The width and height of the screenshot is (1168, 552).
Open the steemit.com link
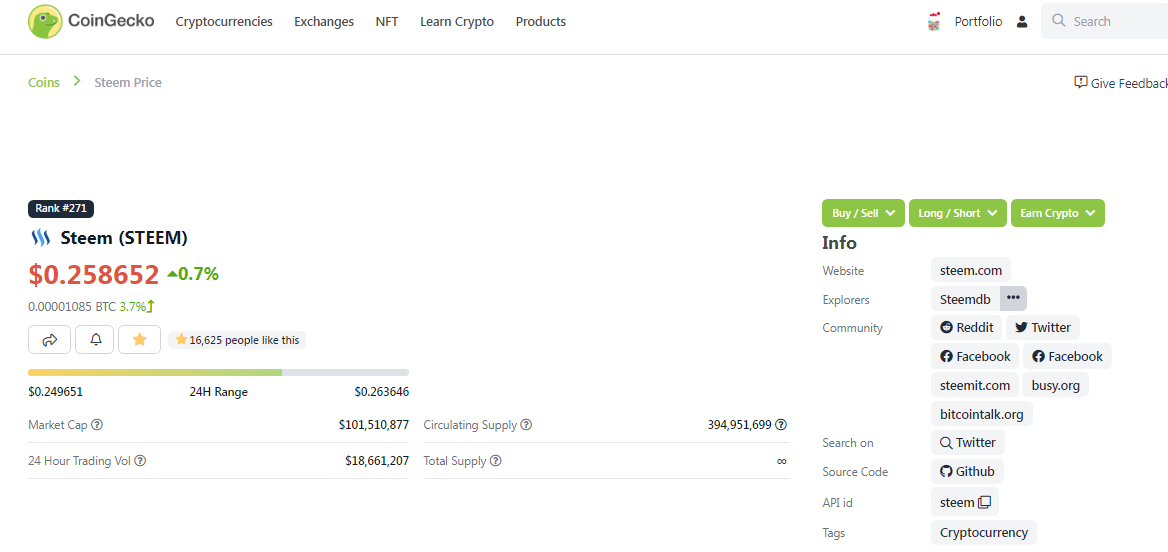click(x=975, y=385)
